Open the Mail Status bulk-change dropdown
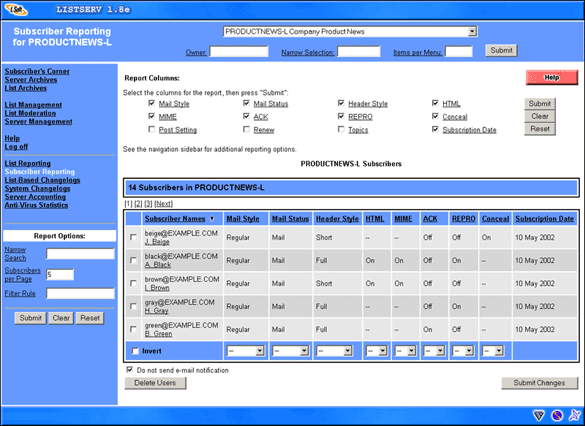This screenshot has height=426, width=585. [x=291, y=351]
